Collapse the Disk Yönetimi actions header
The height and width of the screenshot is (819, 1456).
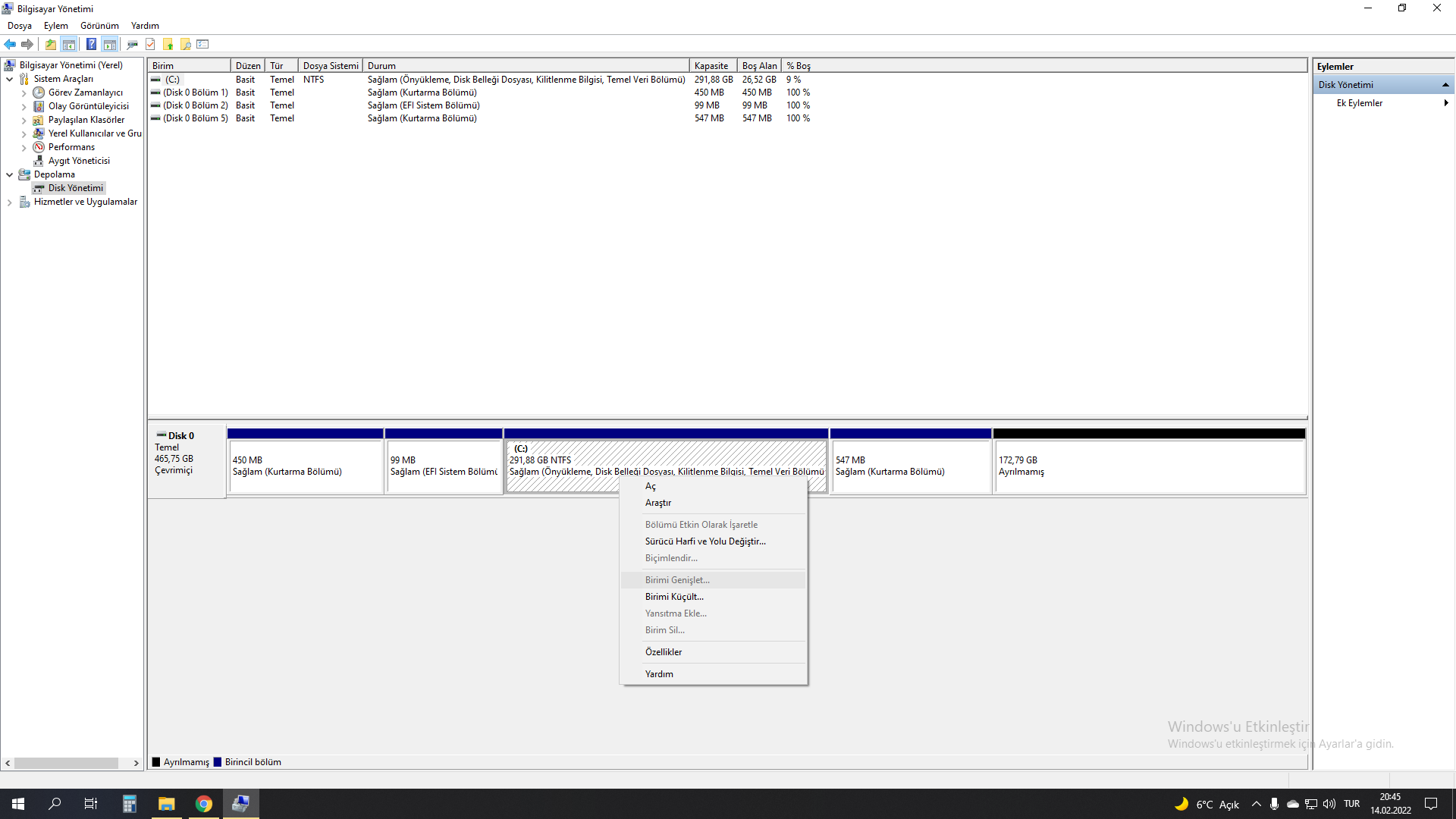pyautogui.click(x=1445, y=85)
